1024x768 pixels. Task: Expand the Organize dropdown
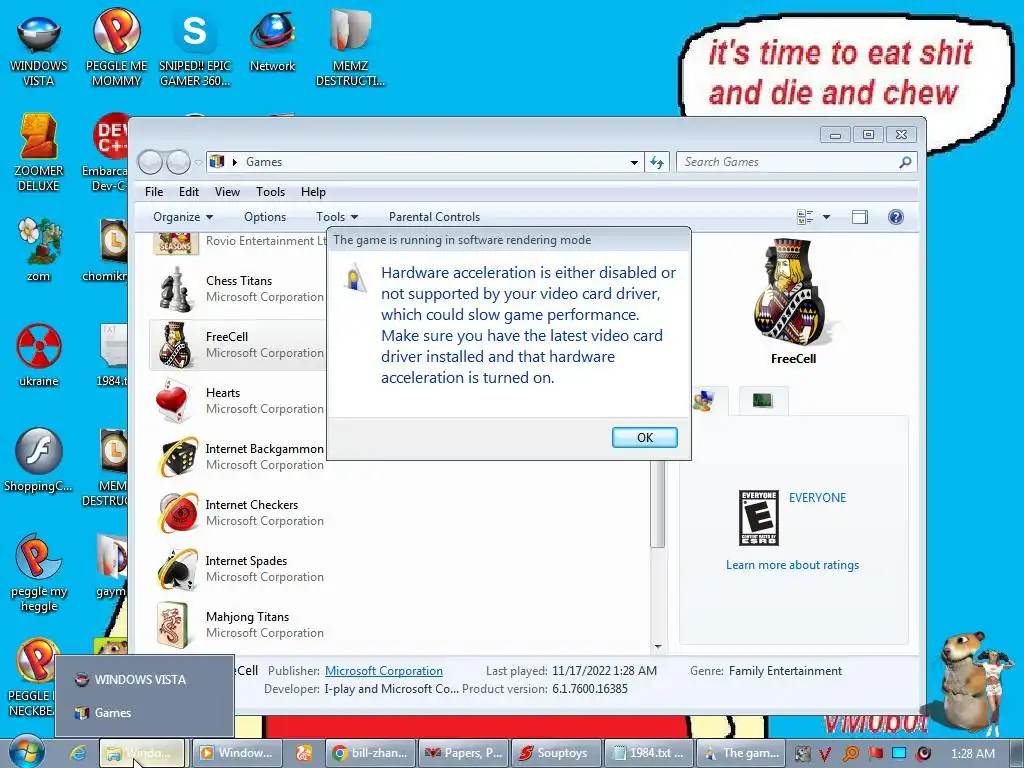coord(183,217)
